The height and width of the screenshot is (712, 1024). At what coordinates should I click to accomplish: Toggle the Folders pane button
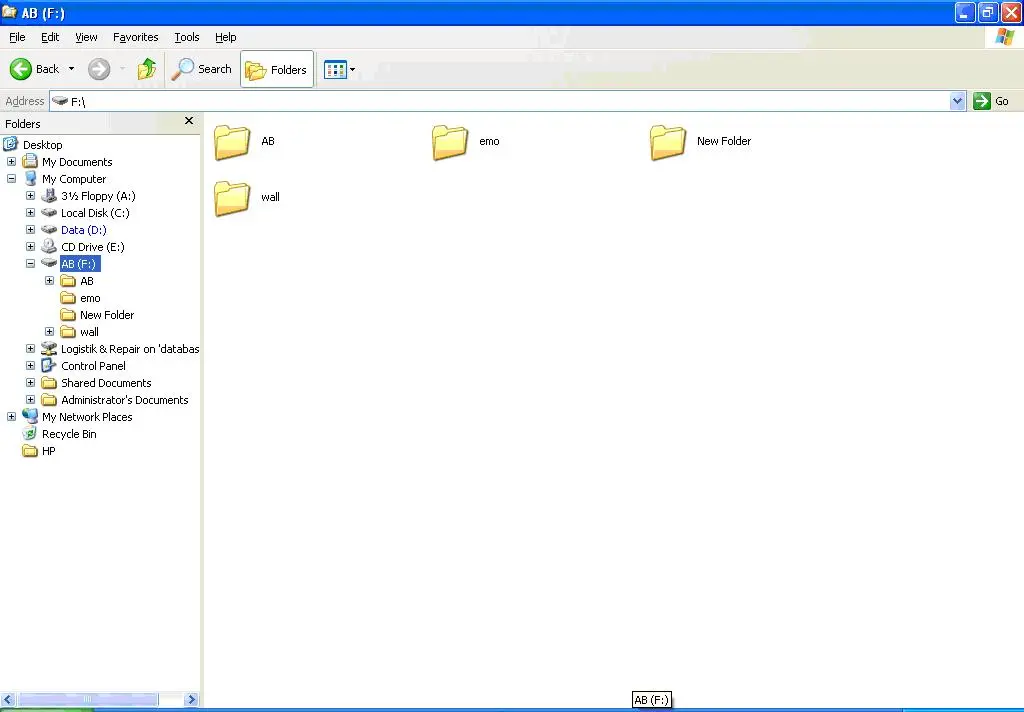(277, 70)
